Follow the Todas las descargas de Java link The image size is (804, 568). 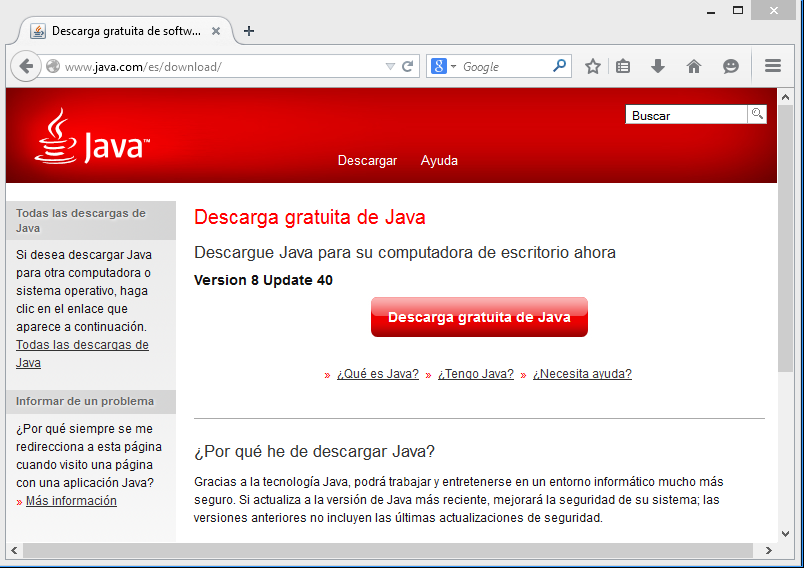point(82,354)
